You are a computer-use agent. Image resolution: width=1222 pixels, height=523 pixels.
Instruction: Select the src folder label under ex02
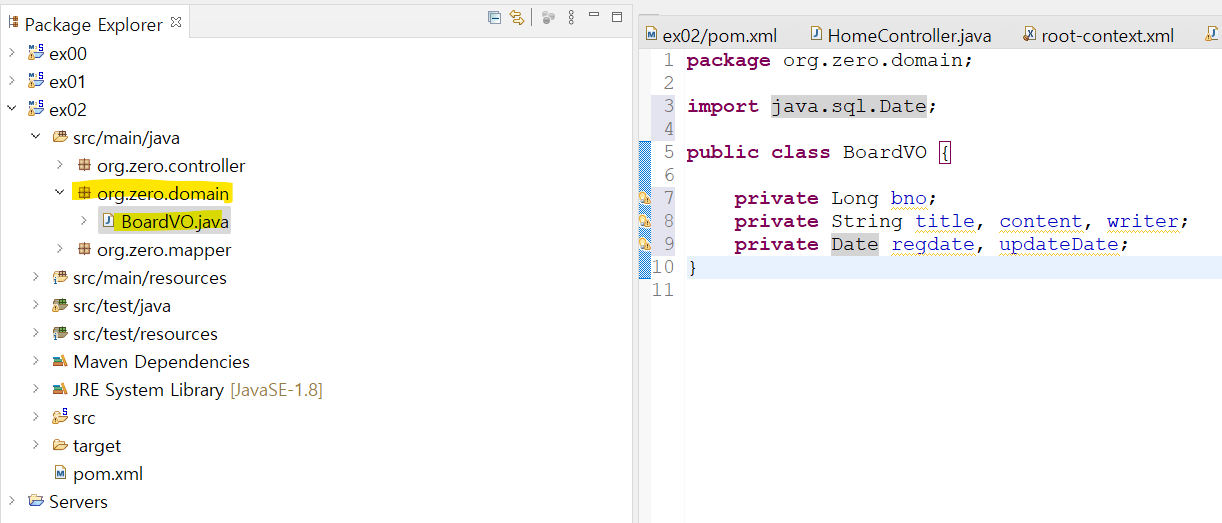[x=84, y=417]
